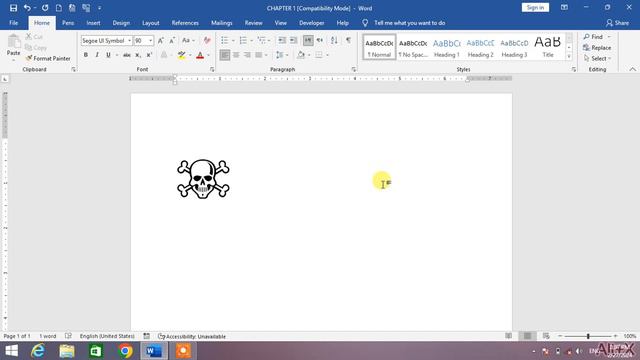Sort the selected text

pos(334,40)
